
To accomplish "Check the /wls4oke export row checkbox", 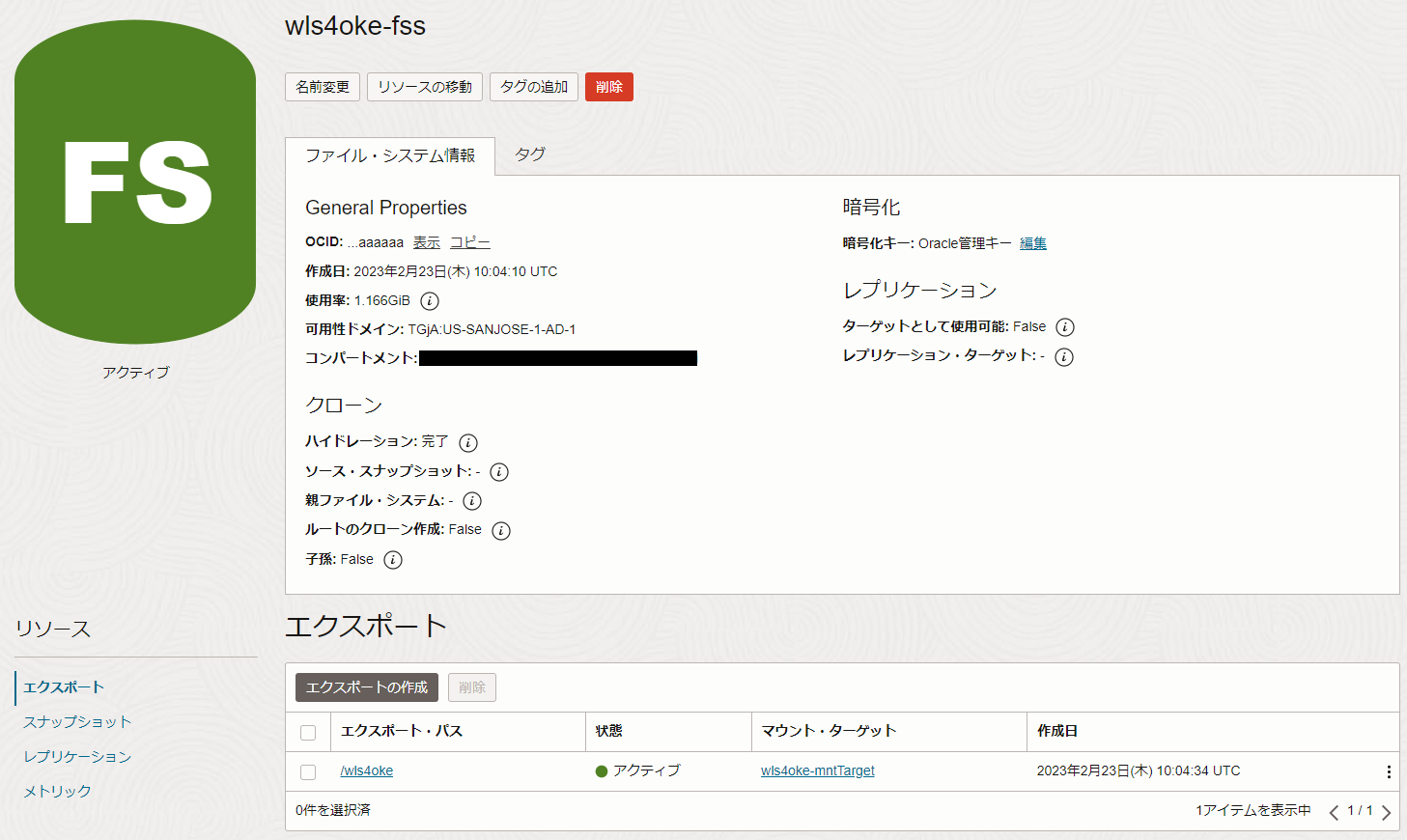I will pyautogui.click(x=308, y=772).
